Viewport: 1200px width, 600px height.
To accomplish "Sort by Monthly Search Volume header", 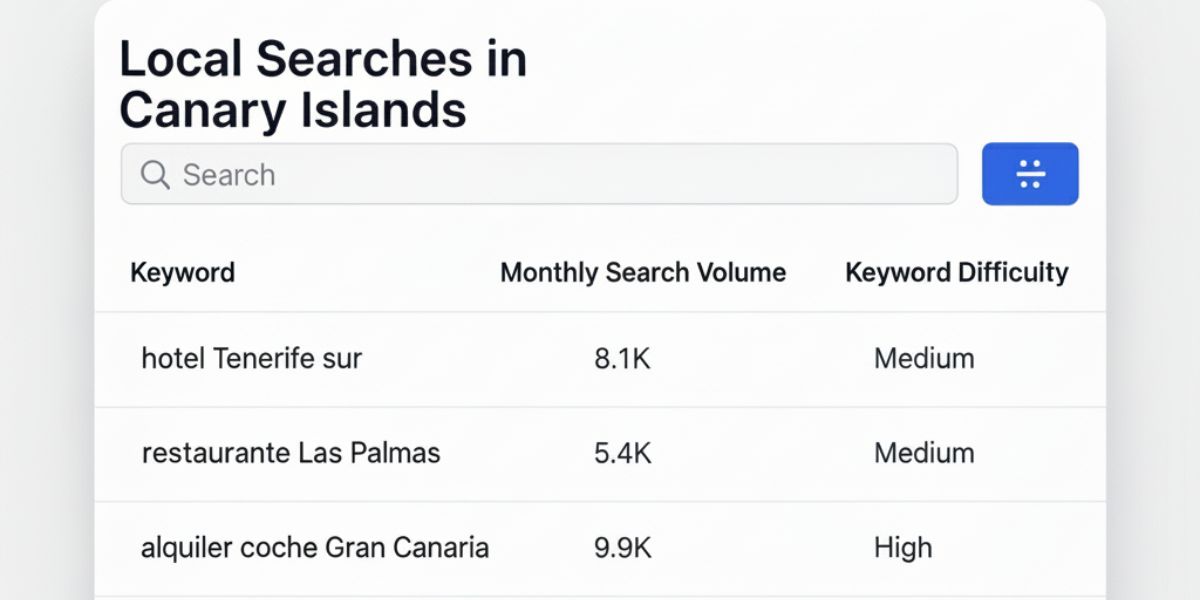I will 643,272.
